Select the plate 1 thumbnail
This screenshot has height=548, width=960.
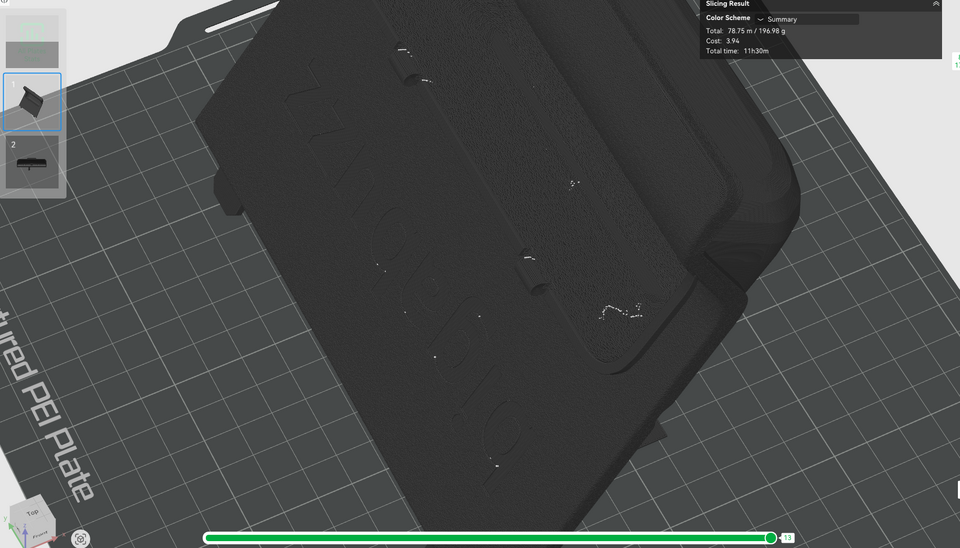(33, 102)
